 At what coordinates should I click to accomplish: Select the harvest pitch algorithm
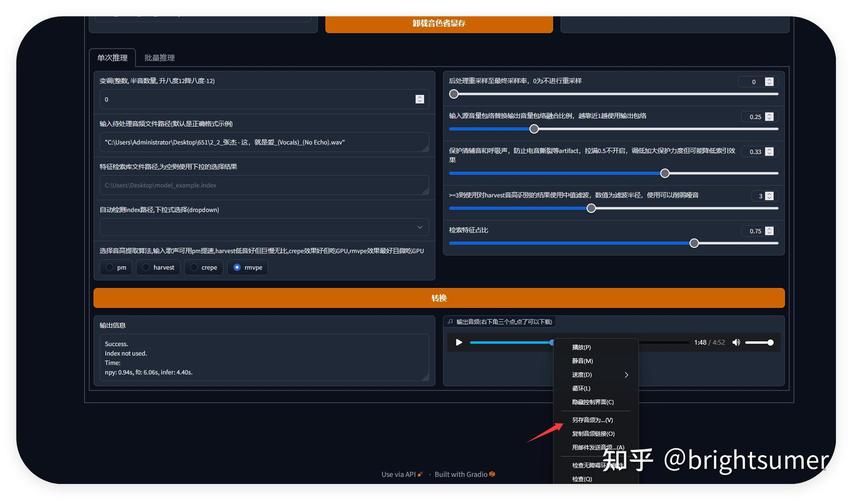[146, 268]
